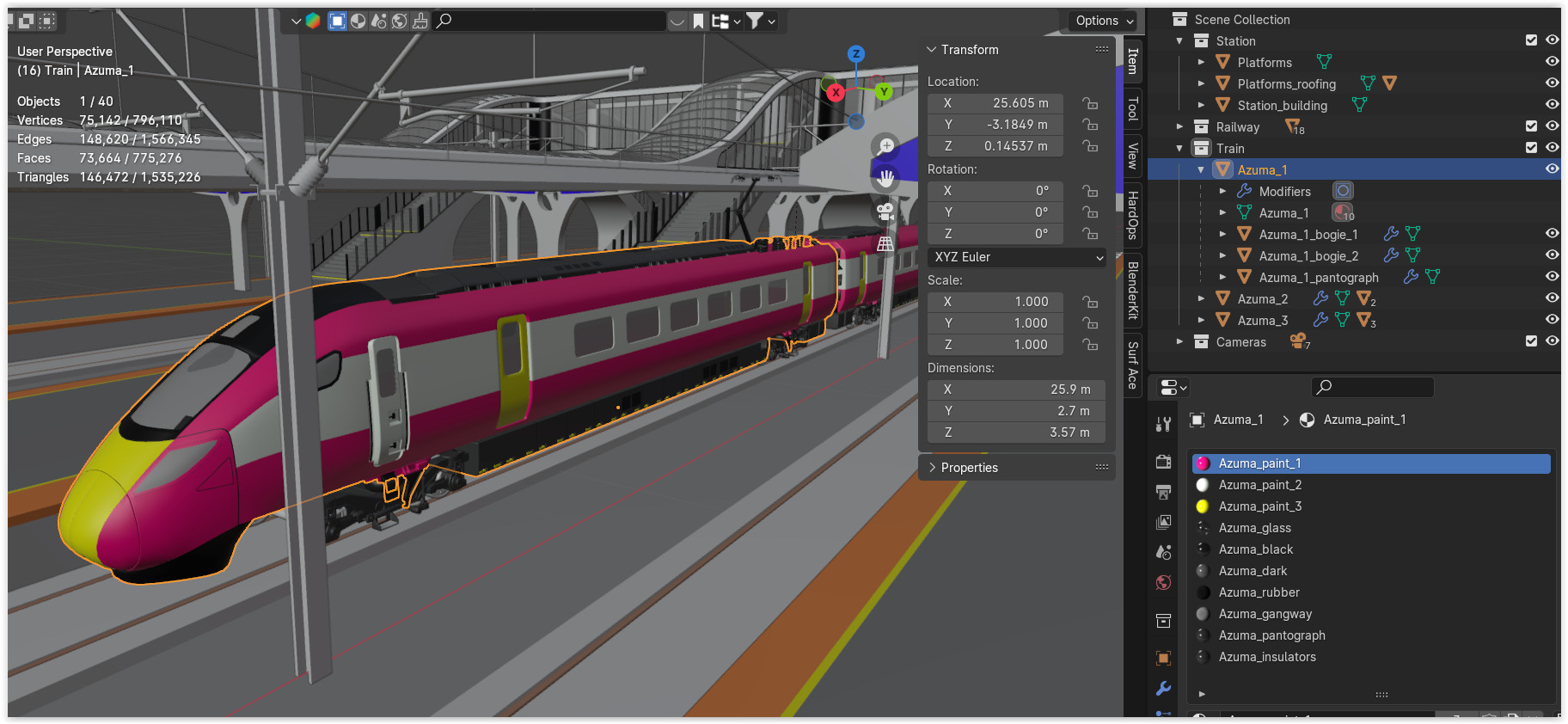The width and height of the screenshot is (1568, 724).
Task: Toggle camera view gizmo icon
Action: pyautogui.click(x=885, y=212)
